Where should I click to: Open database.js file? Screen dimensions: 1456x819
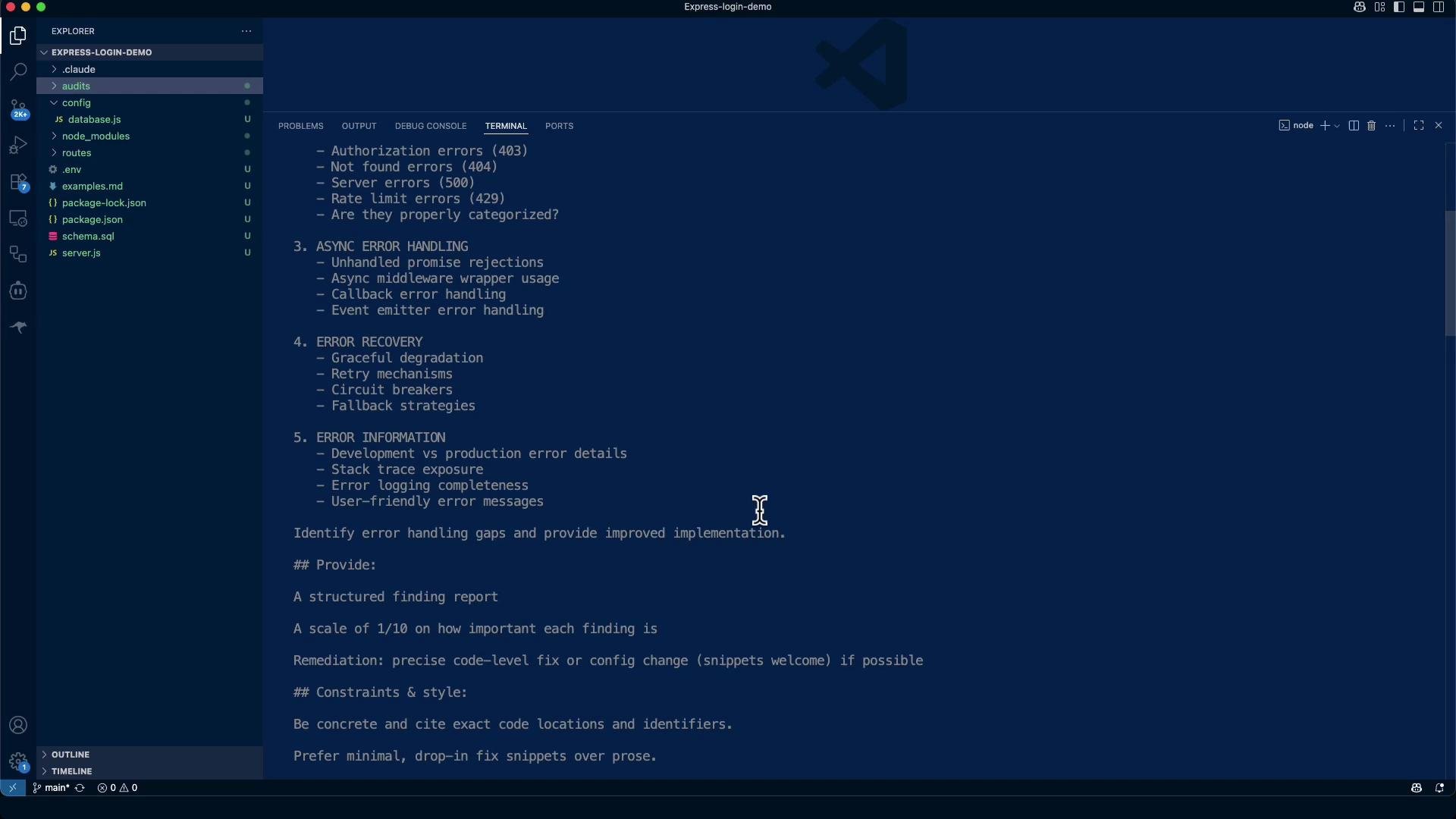(x=149, y=119)
